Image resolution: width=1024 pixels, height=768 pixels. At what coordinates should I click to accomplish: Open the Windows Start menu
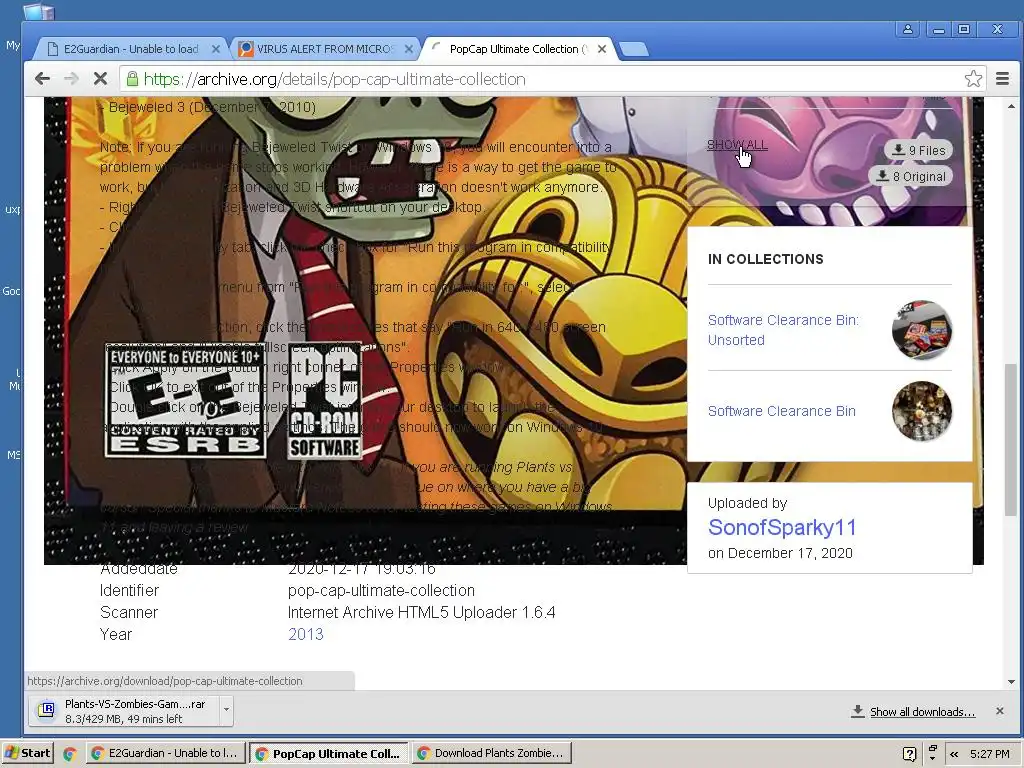coord(27,753)
